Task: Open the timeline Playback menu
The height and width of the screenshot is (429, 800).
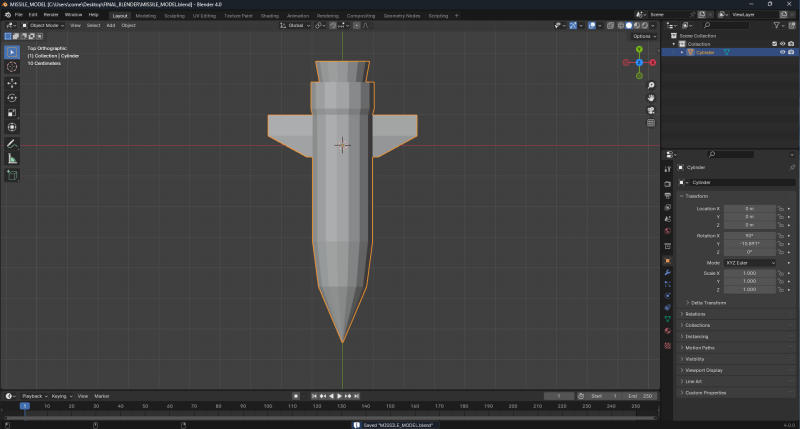Action: [34, 396]
